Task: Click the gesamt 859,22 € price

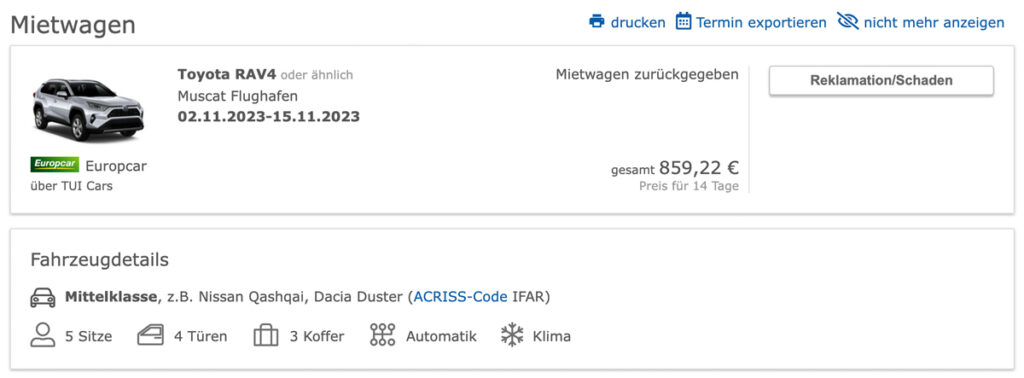Action: point(675,168)
